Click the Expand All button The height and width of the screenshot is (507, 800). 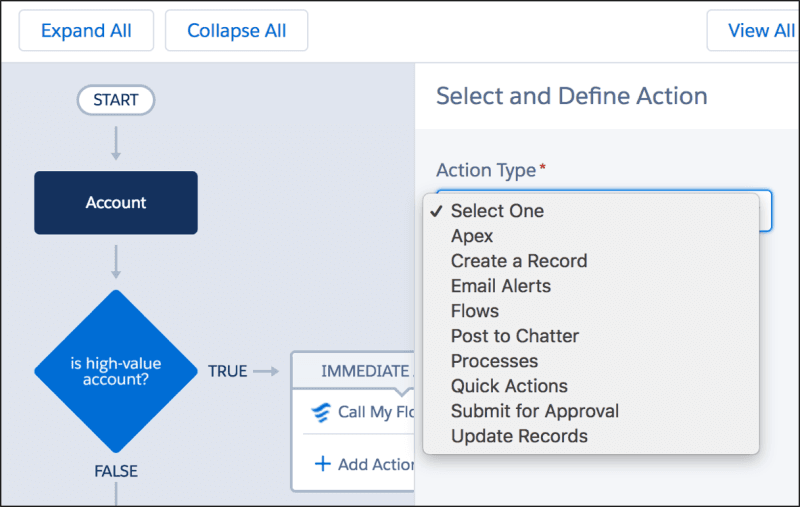[x=86, y=31]
